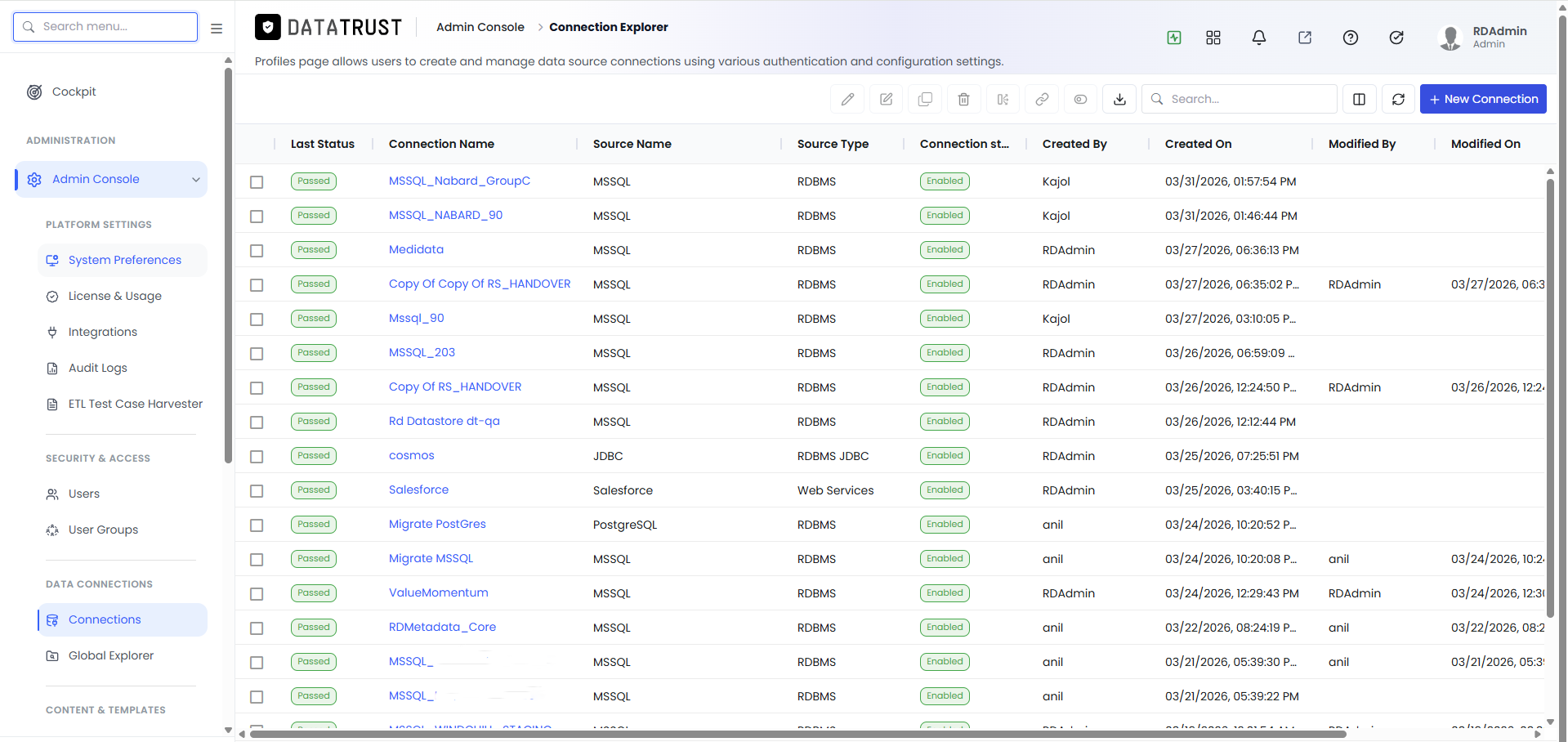1568x742 pixels.
Task: Click the New Connection button
Action: click(1483, 99)
